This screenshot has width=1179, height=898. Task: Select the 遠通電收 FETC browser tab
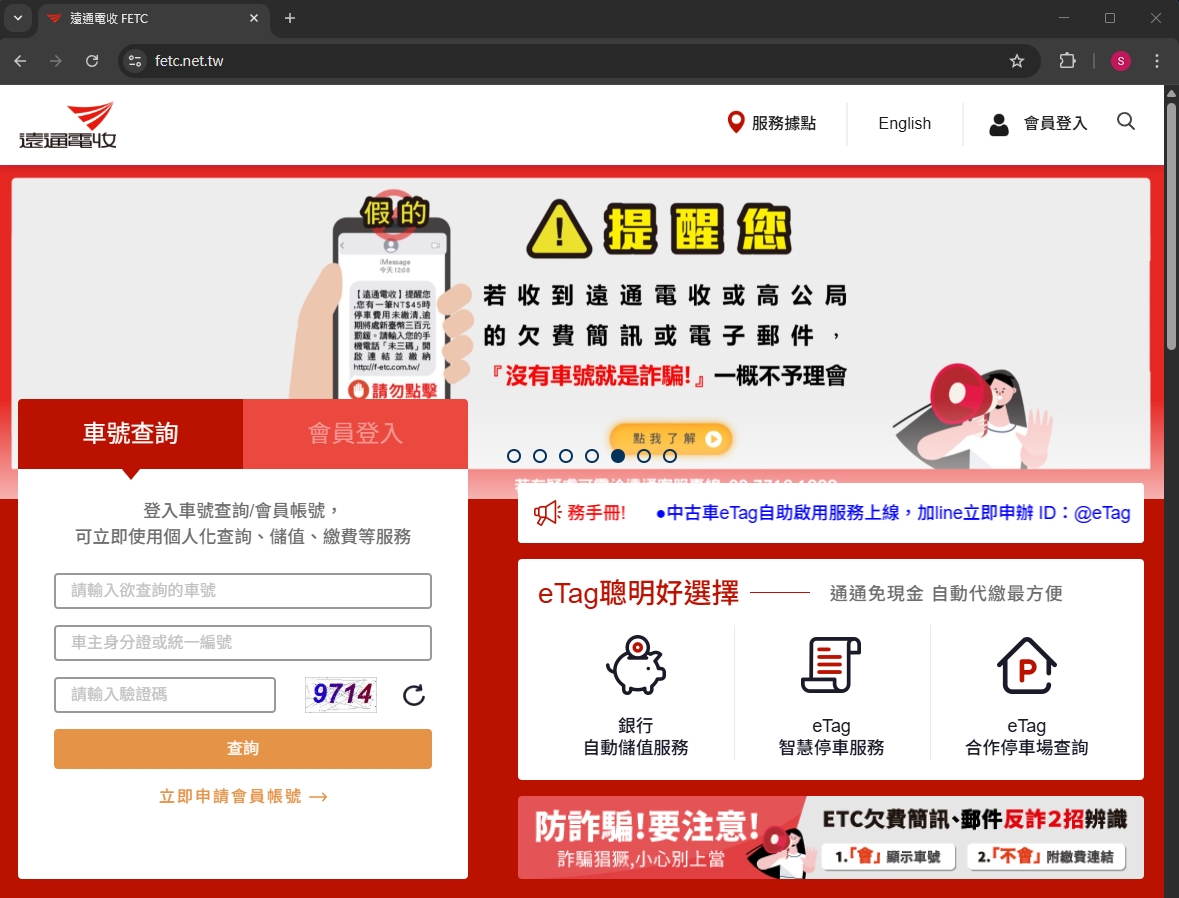153,18
